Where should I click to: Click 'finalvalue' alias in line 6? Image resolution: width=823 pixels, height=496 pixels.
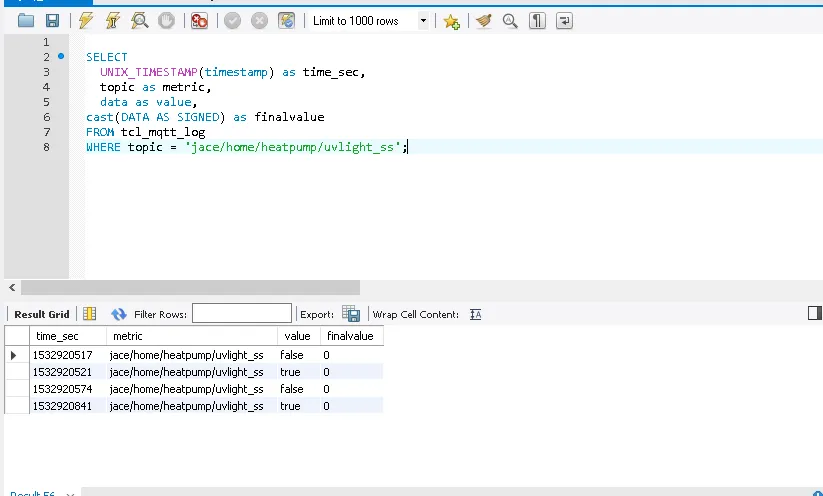[x=289, y=117]
